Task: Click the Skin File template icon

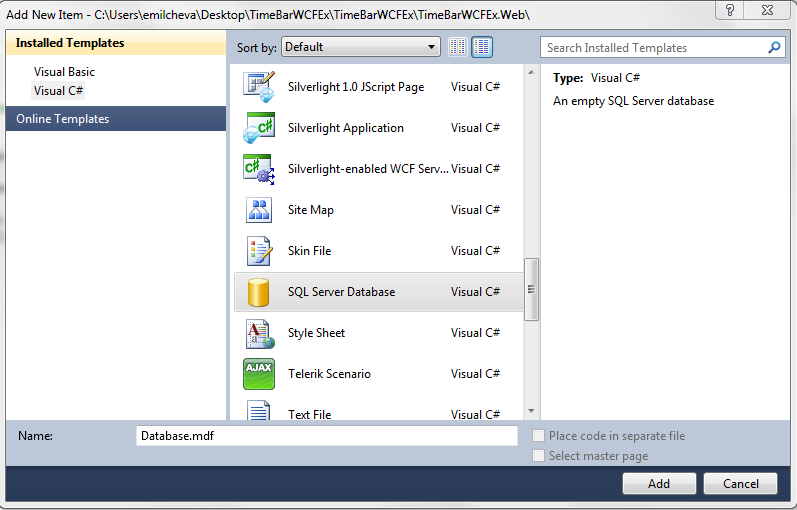Action: [x=259, y=251]
